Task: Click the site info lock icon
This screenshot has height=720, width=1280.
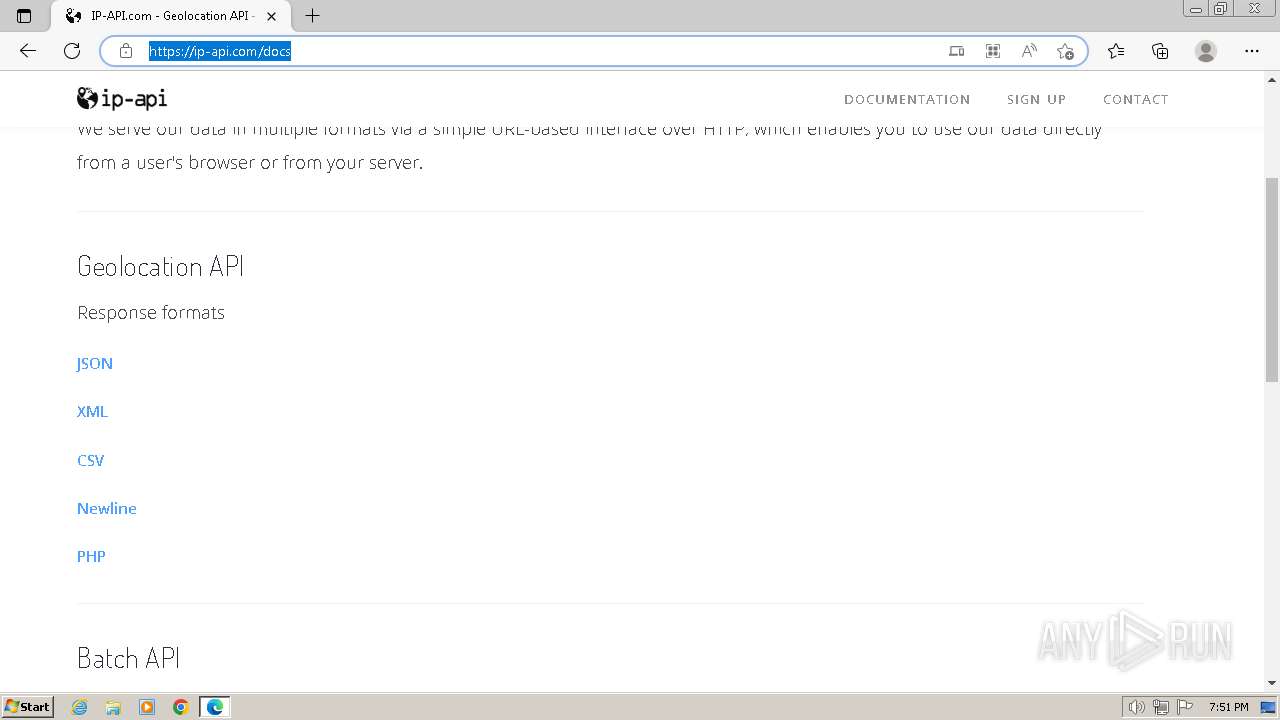Action: click(126, 51)
